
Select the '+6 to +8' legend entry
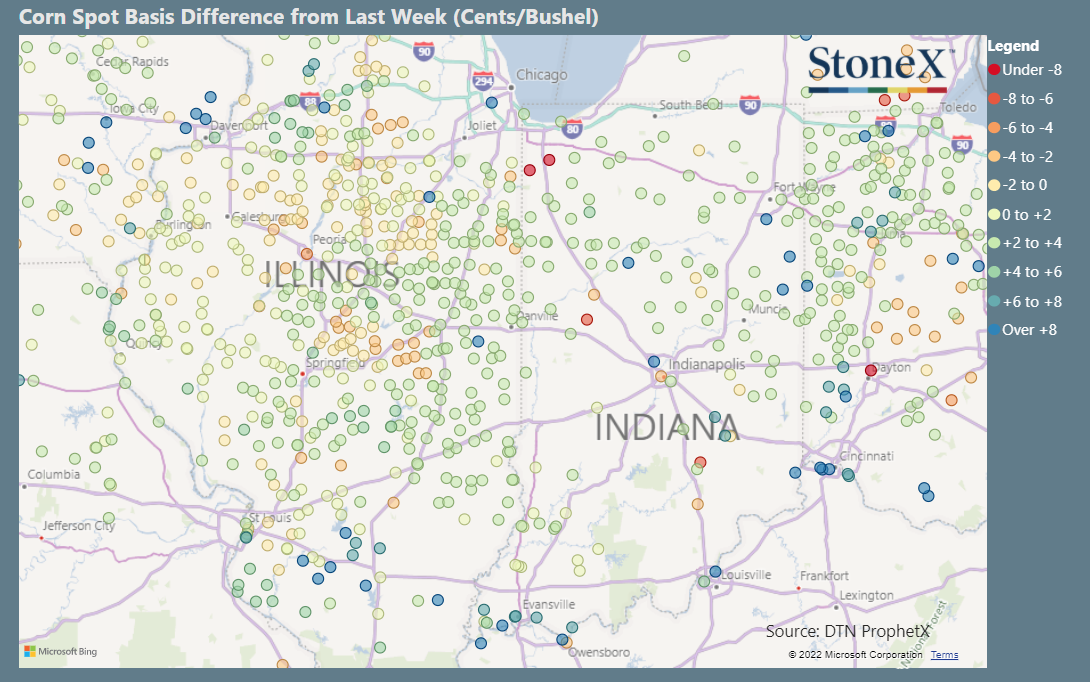(x=1025, y=302)
